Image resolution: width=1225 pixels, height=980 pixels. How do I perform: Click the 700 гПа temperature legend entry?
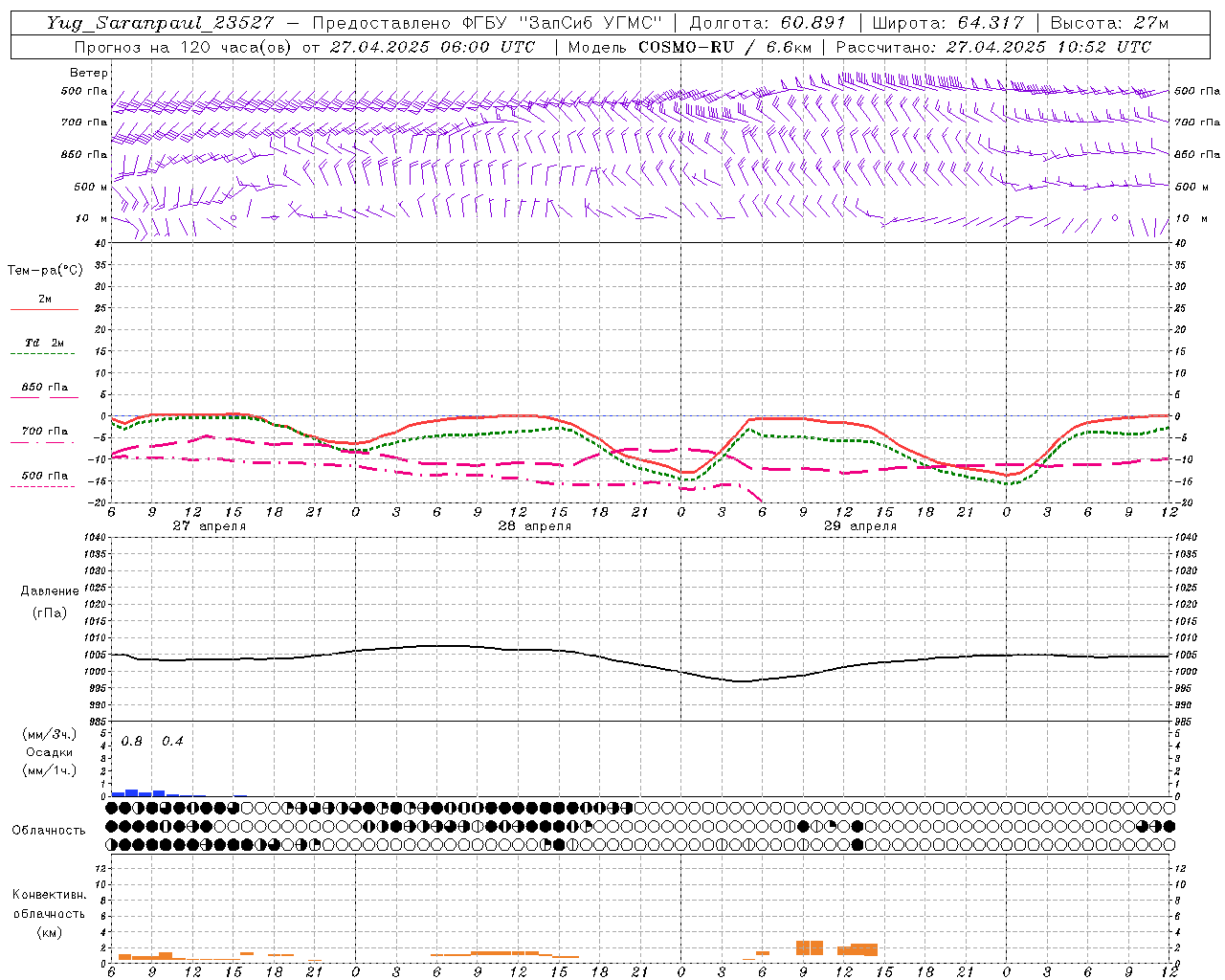point(44,432)
